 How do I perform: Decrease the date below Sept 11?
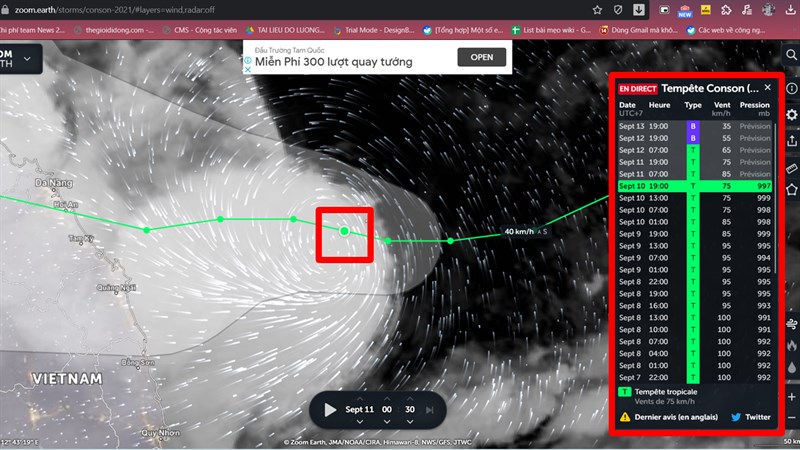click(x=360, y=421)
